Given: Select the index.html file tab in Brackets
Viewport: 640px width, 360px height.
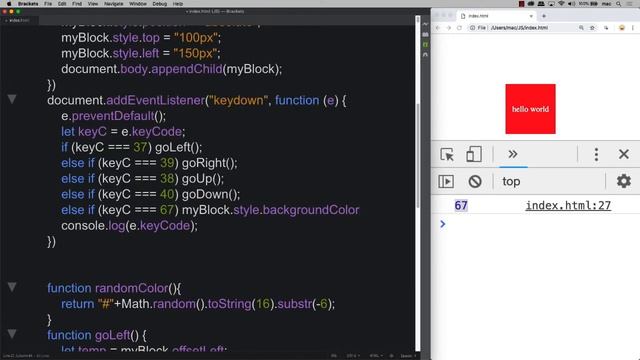Looking at the screenshot, I should click(x=19, y=20).
